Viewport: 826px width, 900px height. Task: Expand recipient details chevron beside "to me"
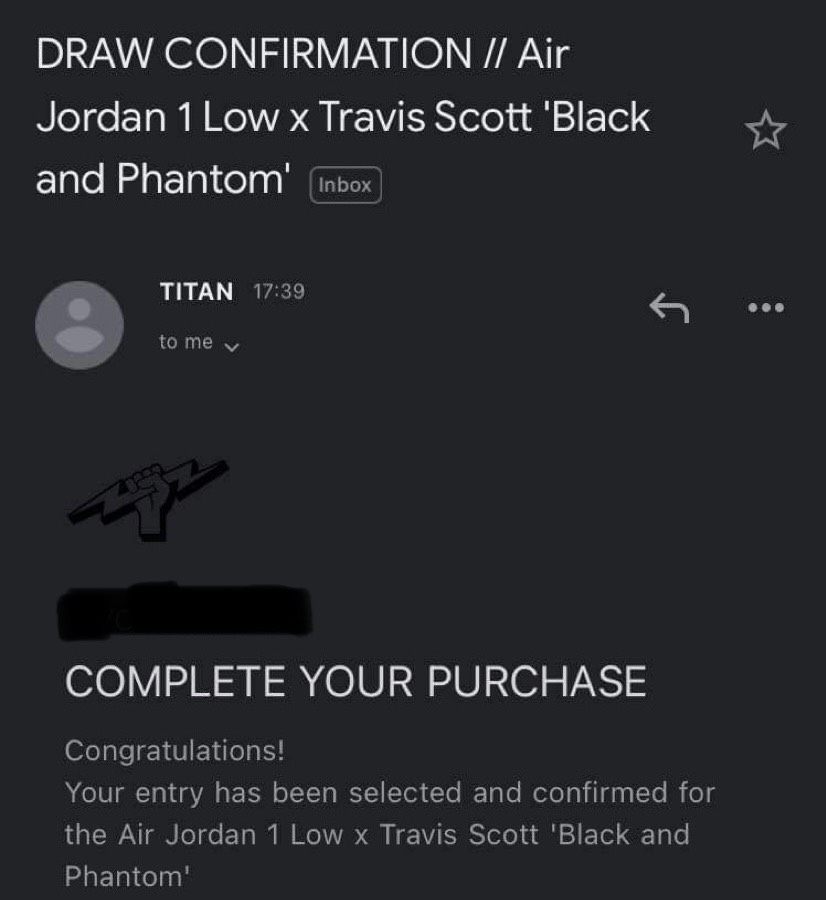pos(232,346)
